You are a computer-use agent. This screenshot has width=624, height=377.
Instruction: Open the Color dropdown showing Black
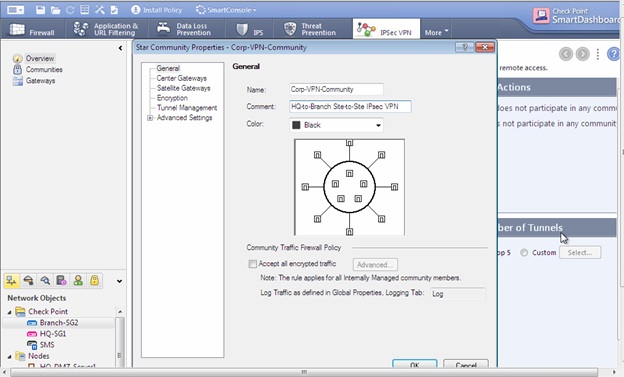click(x=336, y=125)
